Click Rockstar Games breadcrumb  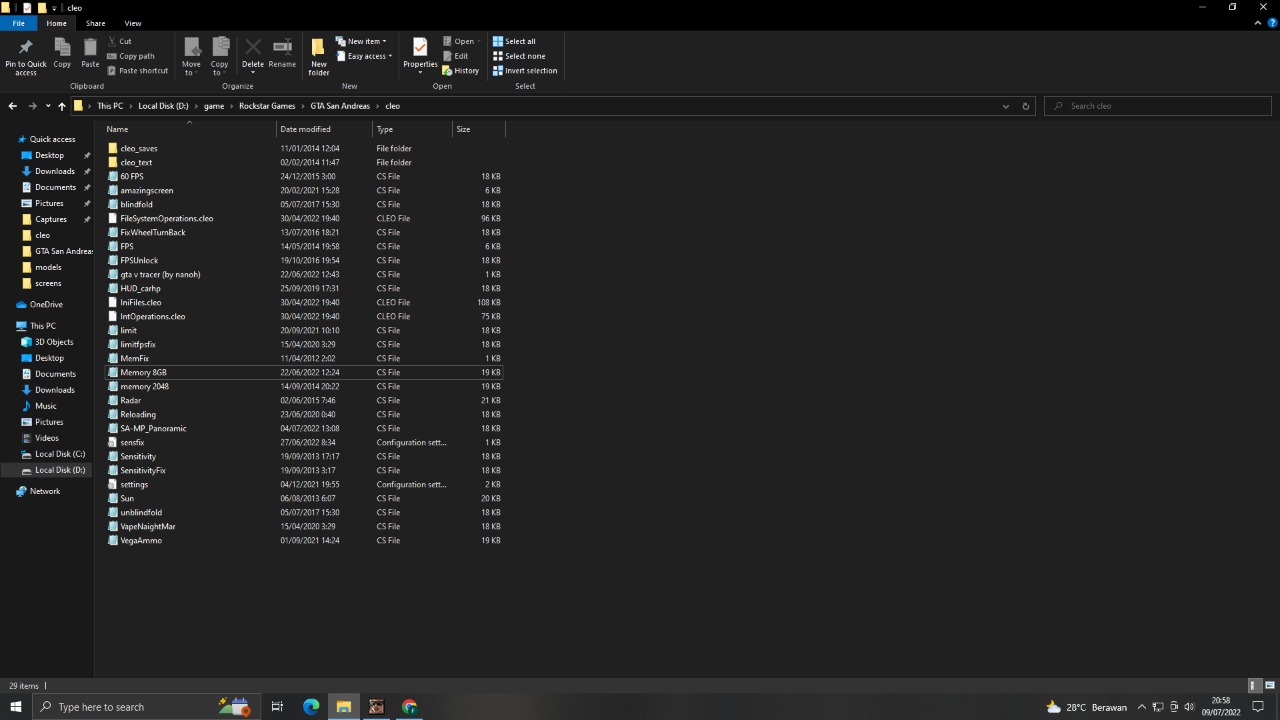267,106
